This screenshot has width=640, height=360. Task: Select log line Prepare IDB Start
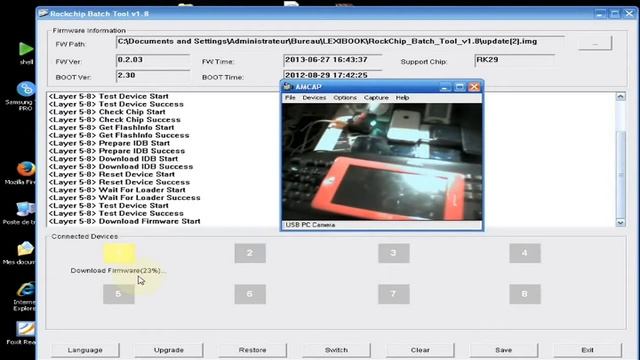pyautogui.click(x=109, y=143)
